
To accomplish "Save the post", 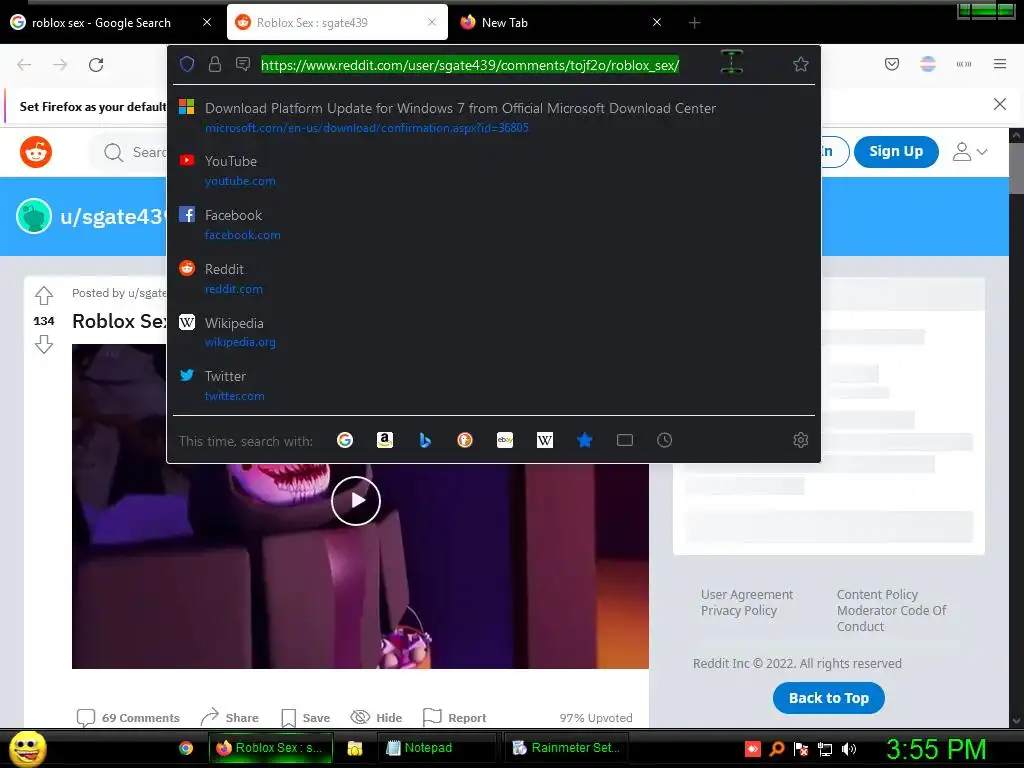I will tap(306, 718).
